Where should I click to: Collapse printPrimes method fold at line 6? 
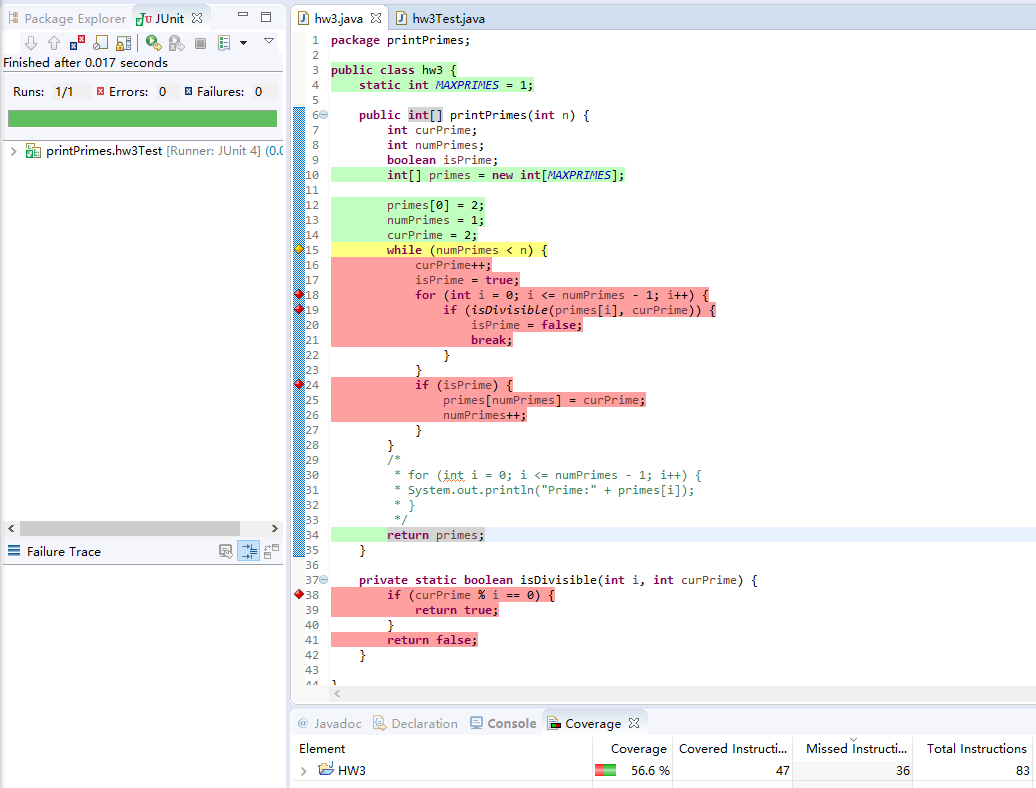tap(323, 115)
